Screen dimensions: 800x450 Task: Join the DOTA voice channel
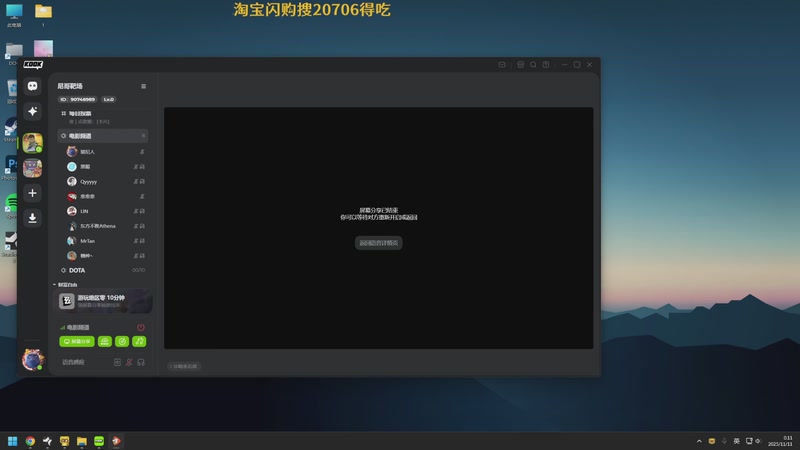pyautogui.click(x=103, y=270)
